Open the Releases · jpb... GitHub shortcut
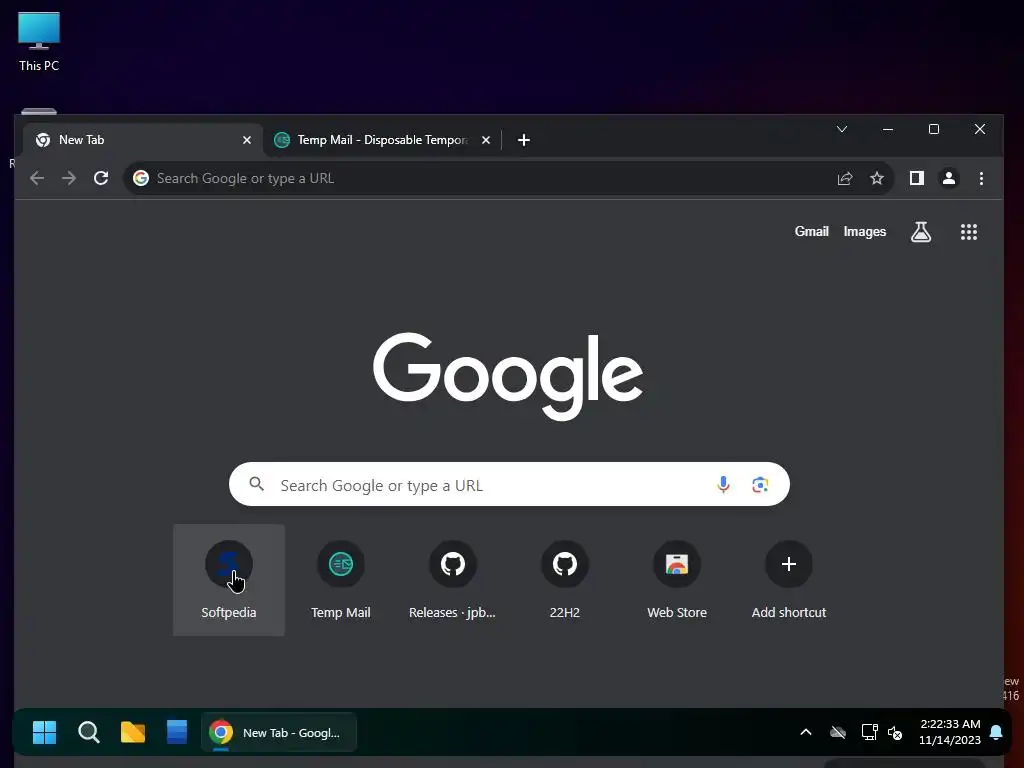Screen dimensions: 1024x768 click(x=453, y=579)
